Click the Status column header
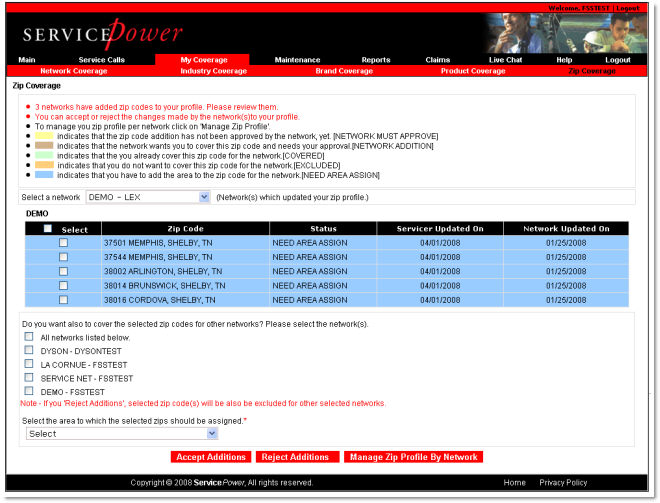 pos(323,229)
